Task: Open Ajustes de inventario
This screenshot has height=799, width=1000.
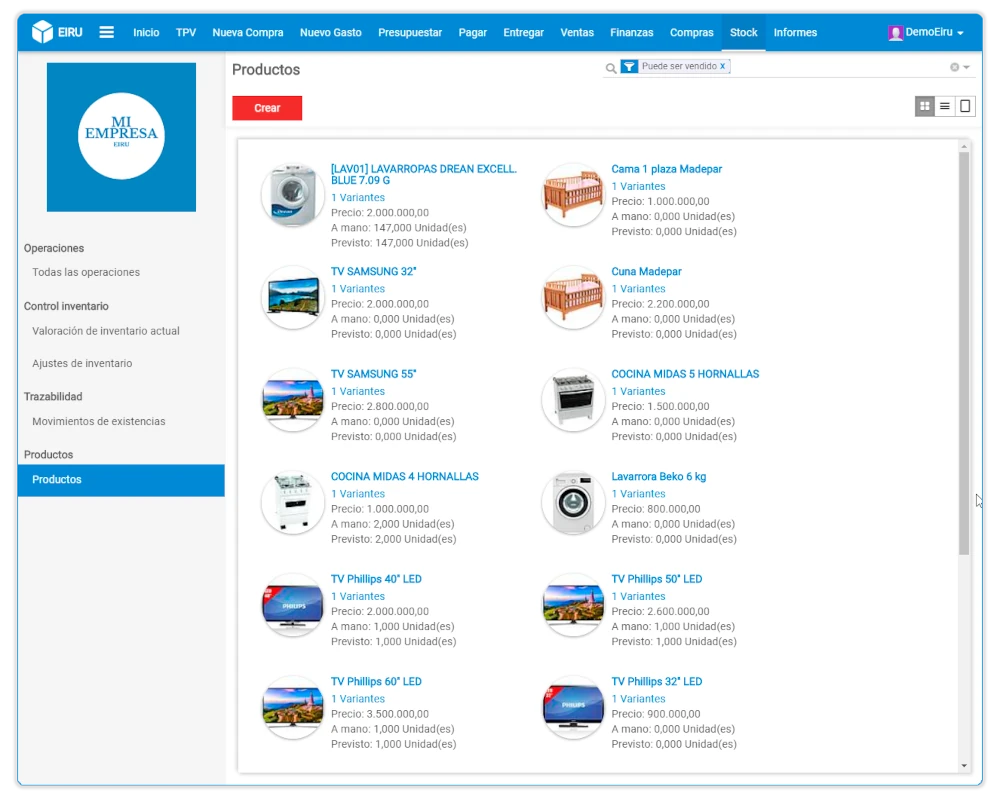Action: click(82, 363)
